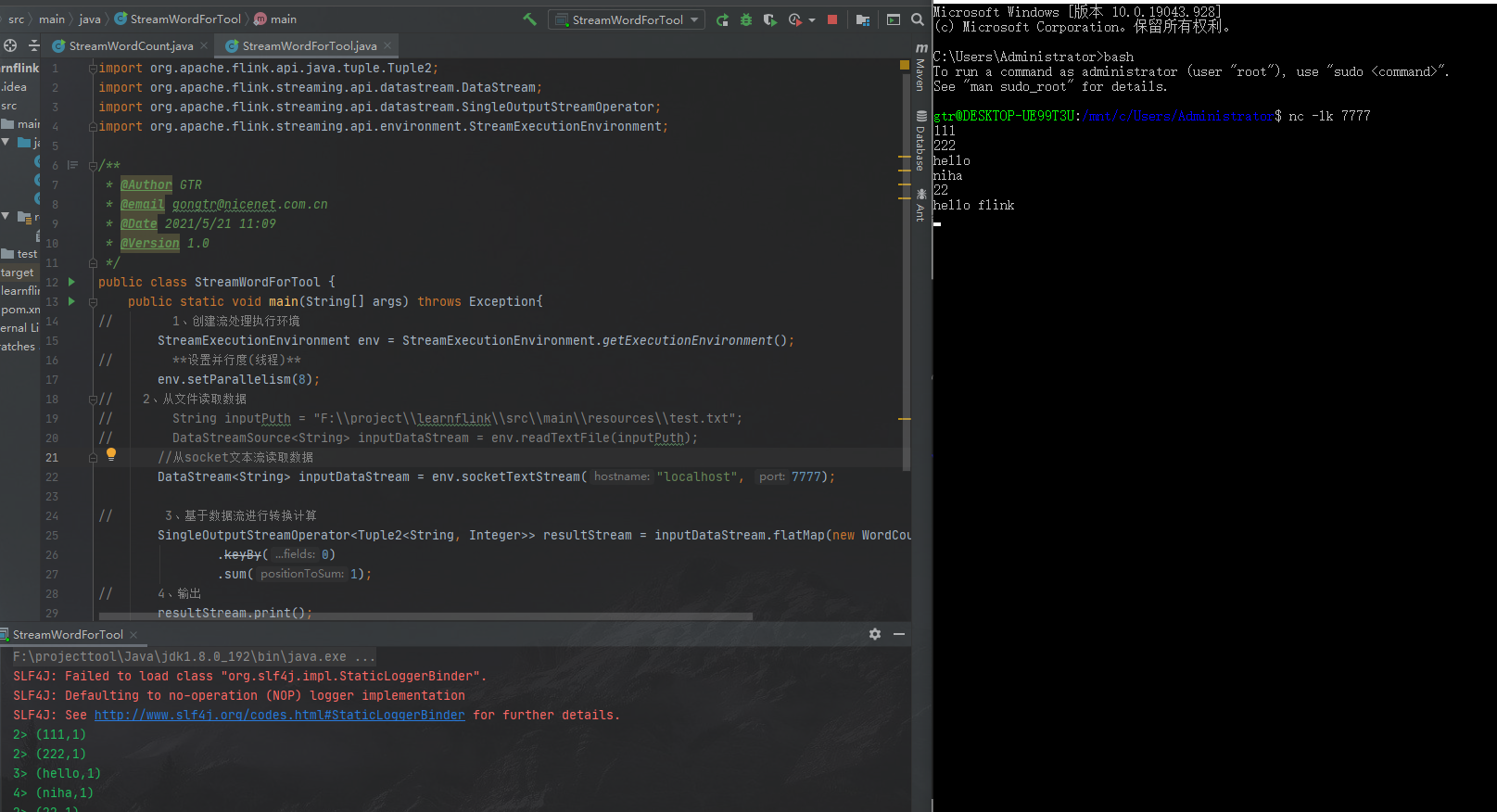Click the keyBy method call on line 26
Screen dimensions: 1497x812
click(x=243, y=554)
